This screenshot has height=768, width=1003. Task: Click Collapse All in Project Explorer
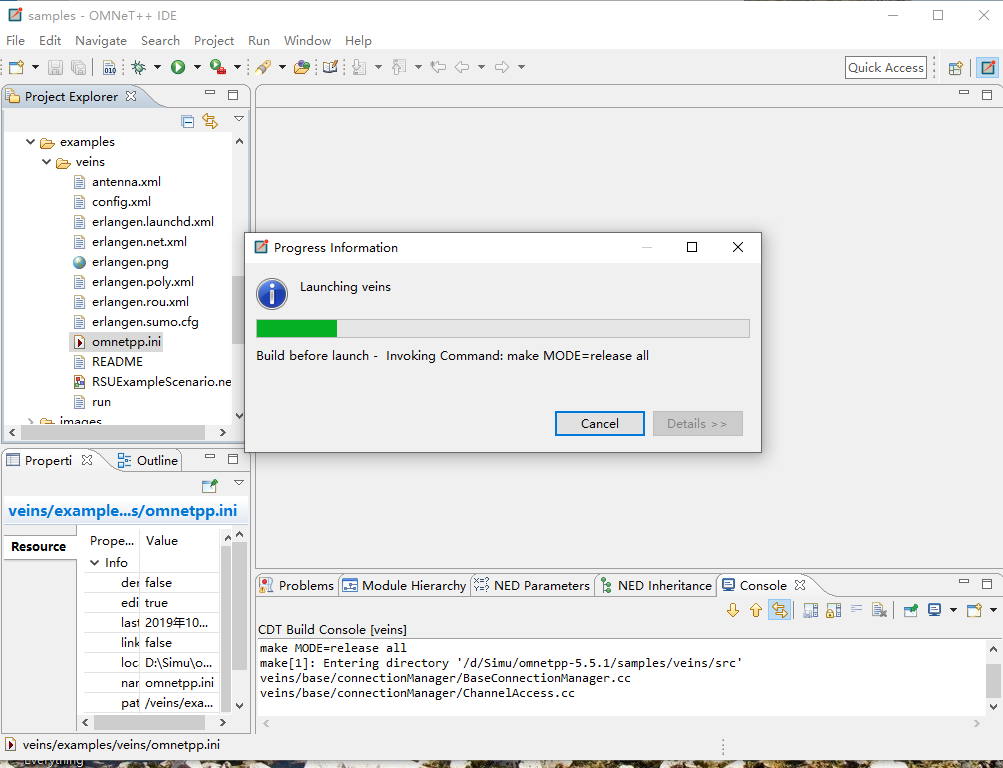(x=187, y=121)
